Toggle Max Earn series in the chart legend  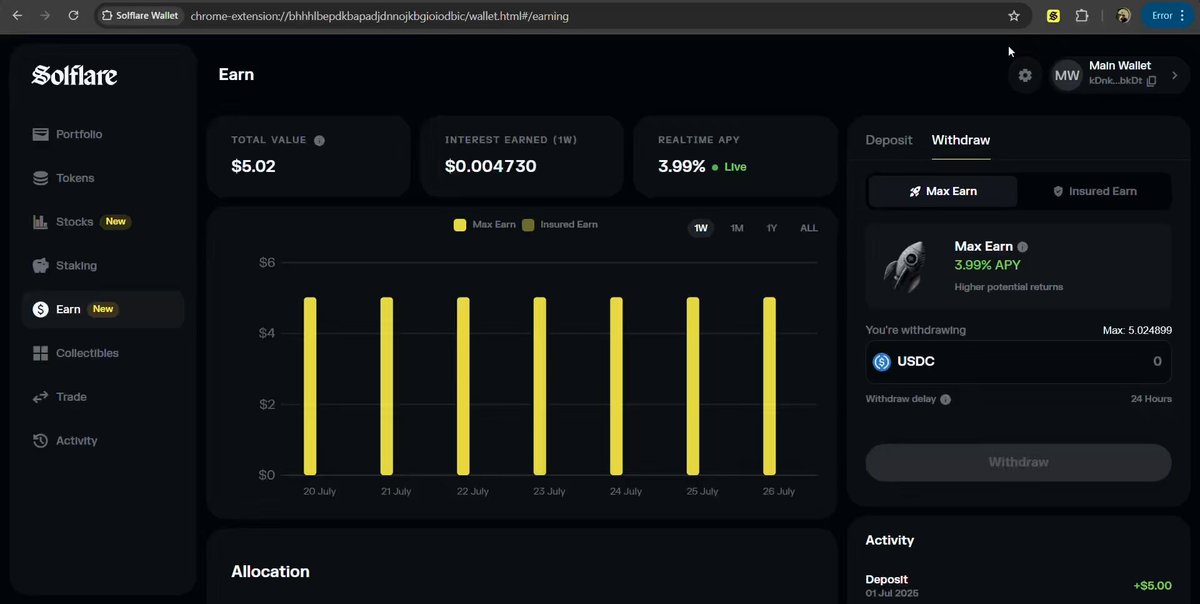coord(485,225)
